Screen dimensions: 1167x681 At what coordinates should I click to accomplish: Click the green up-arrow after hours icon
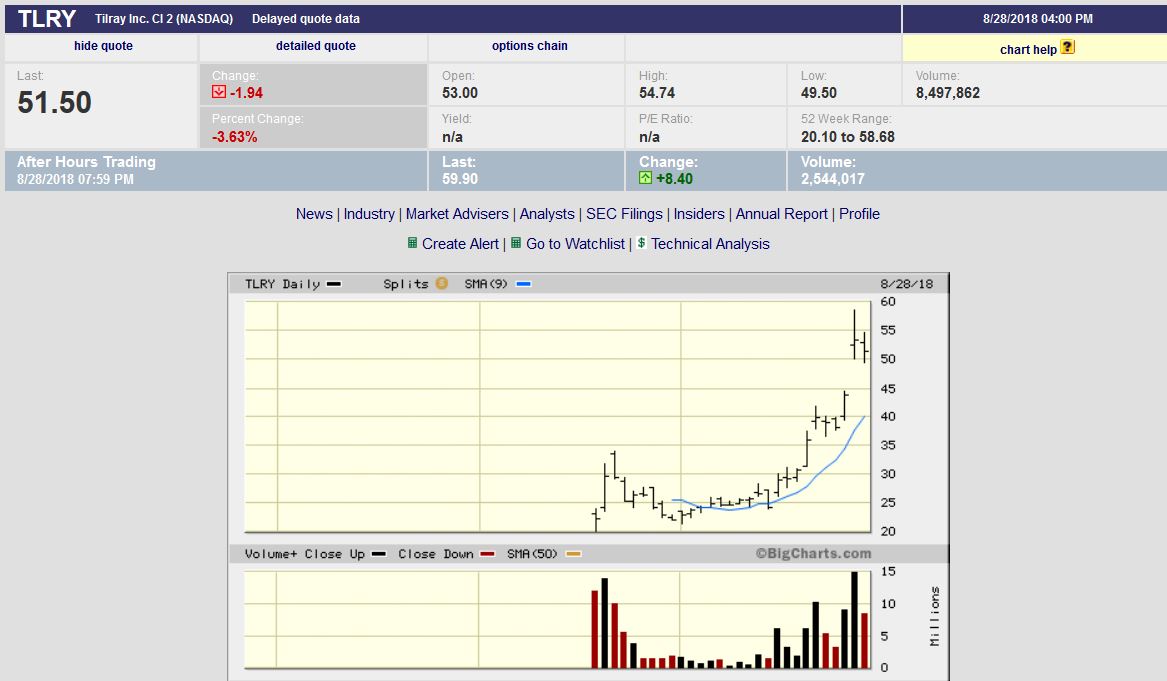pyautogui.click(x=646, y=178)
